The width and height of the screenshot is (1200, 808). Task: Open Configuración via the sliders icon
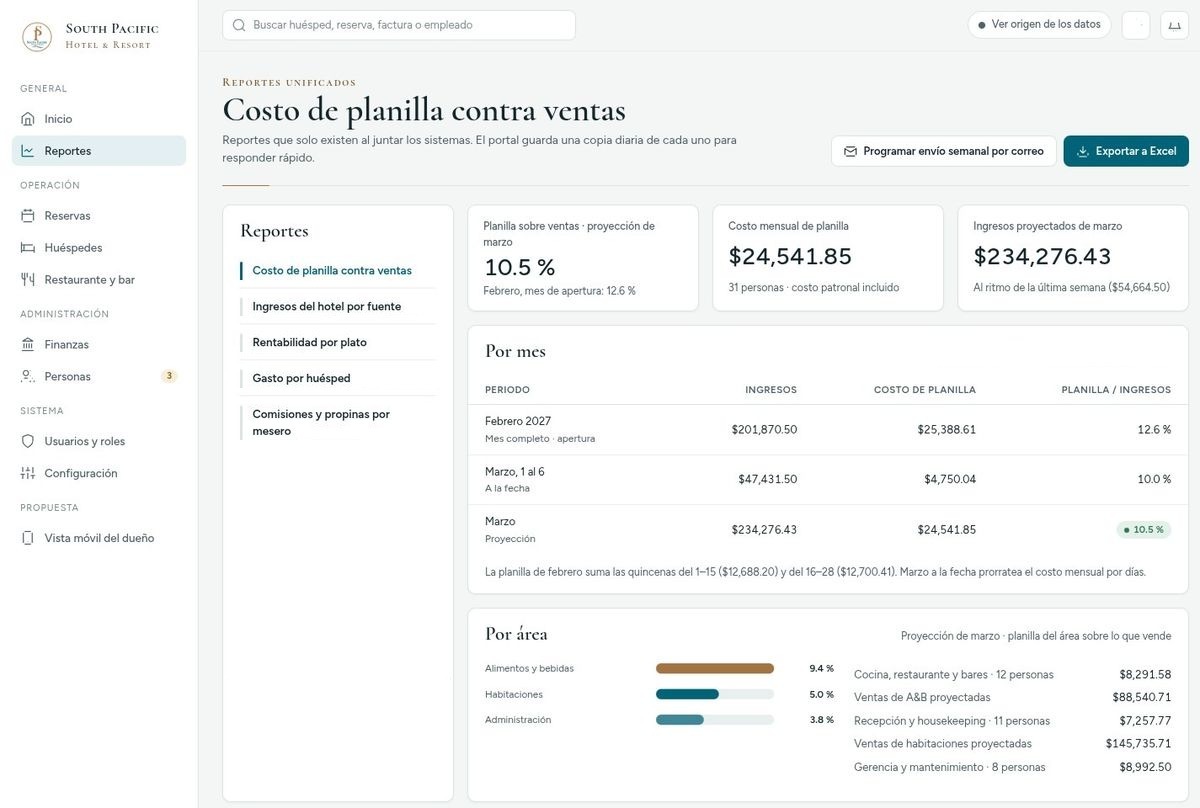point(28,474)
